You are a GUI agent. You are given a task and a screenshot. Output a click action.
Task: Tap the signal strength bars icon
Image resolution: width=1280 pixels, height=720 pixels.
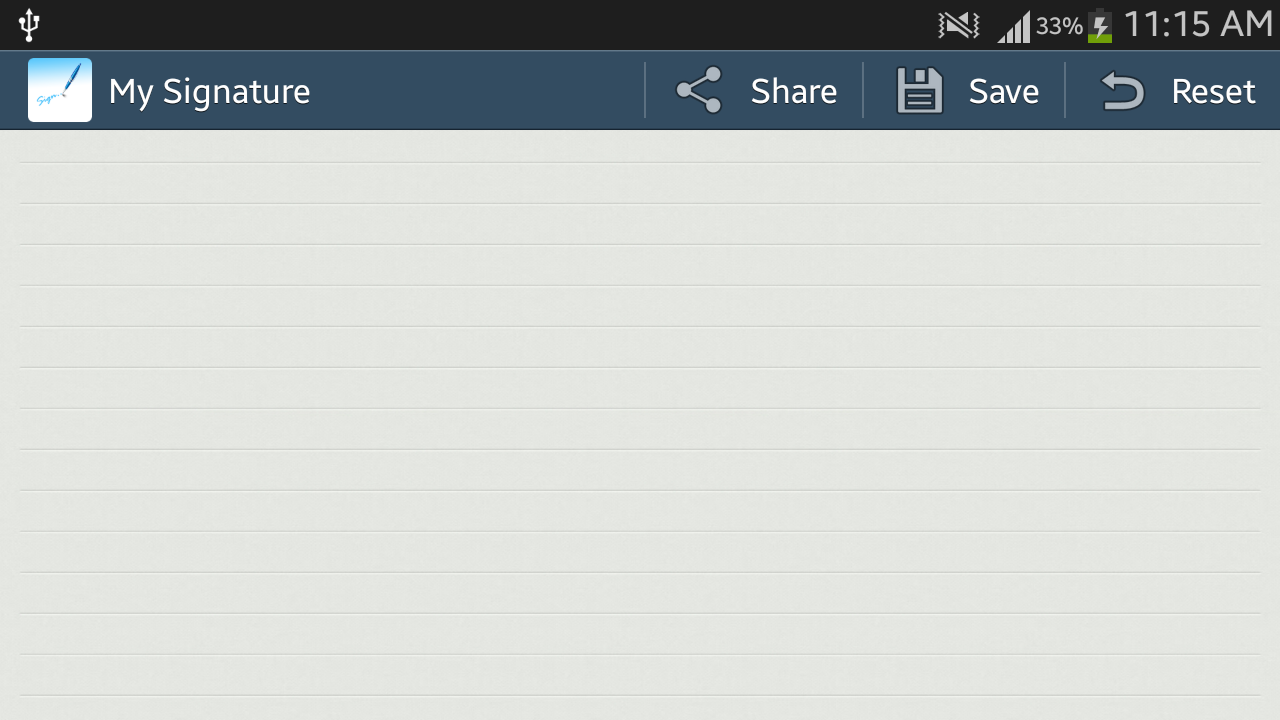1014,27
